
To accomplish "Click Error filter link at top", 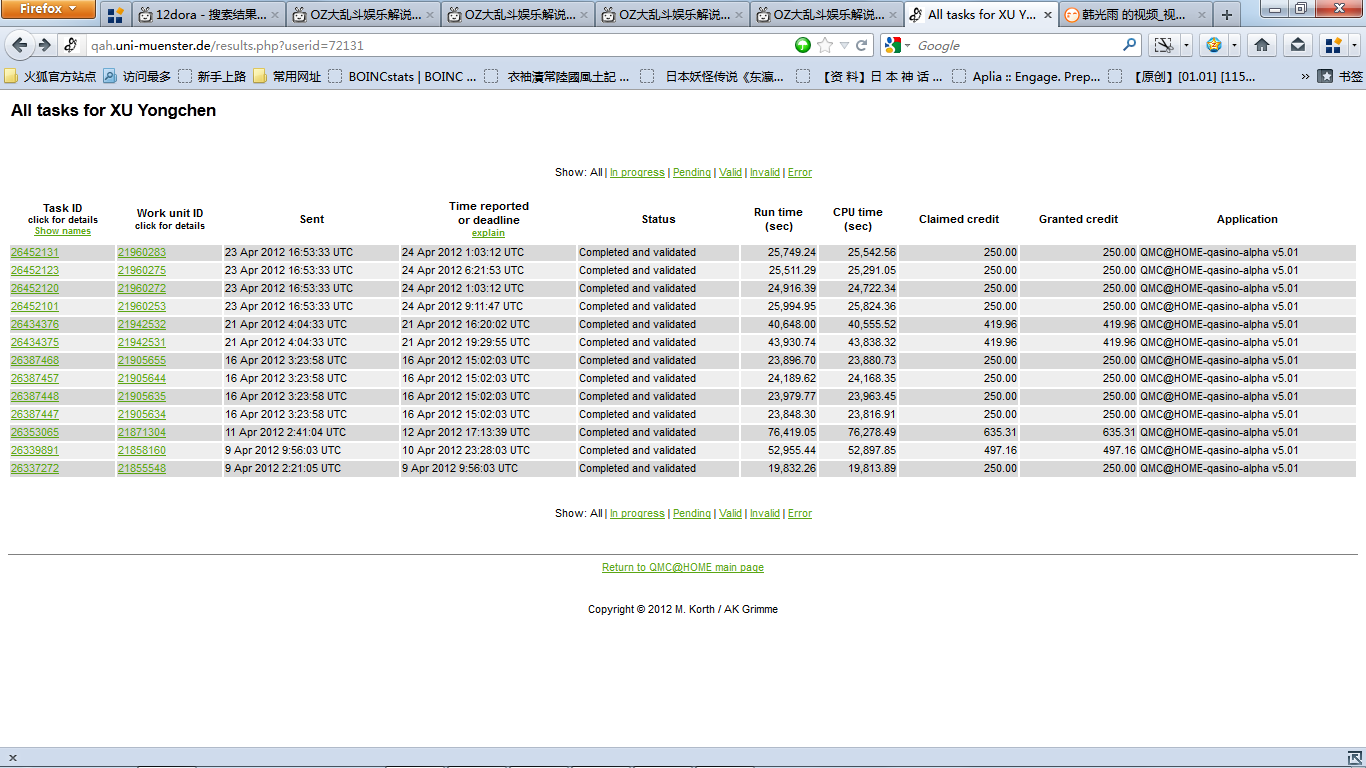I will tap(800, 172).
